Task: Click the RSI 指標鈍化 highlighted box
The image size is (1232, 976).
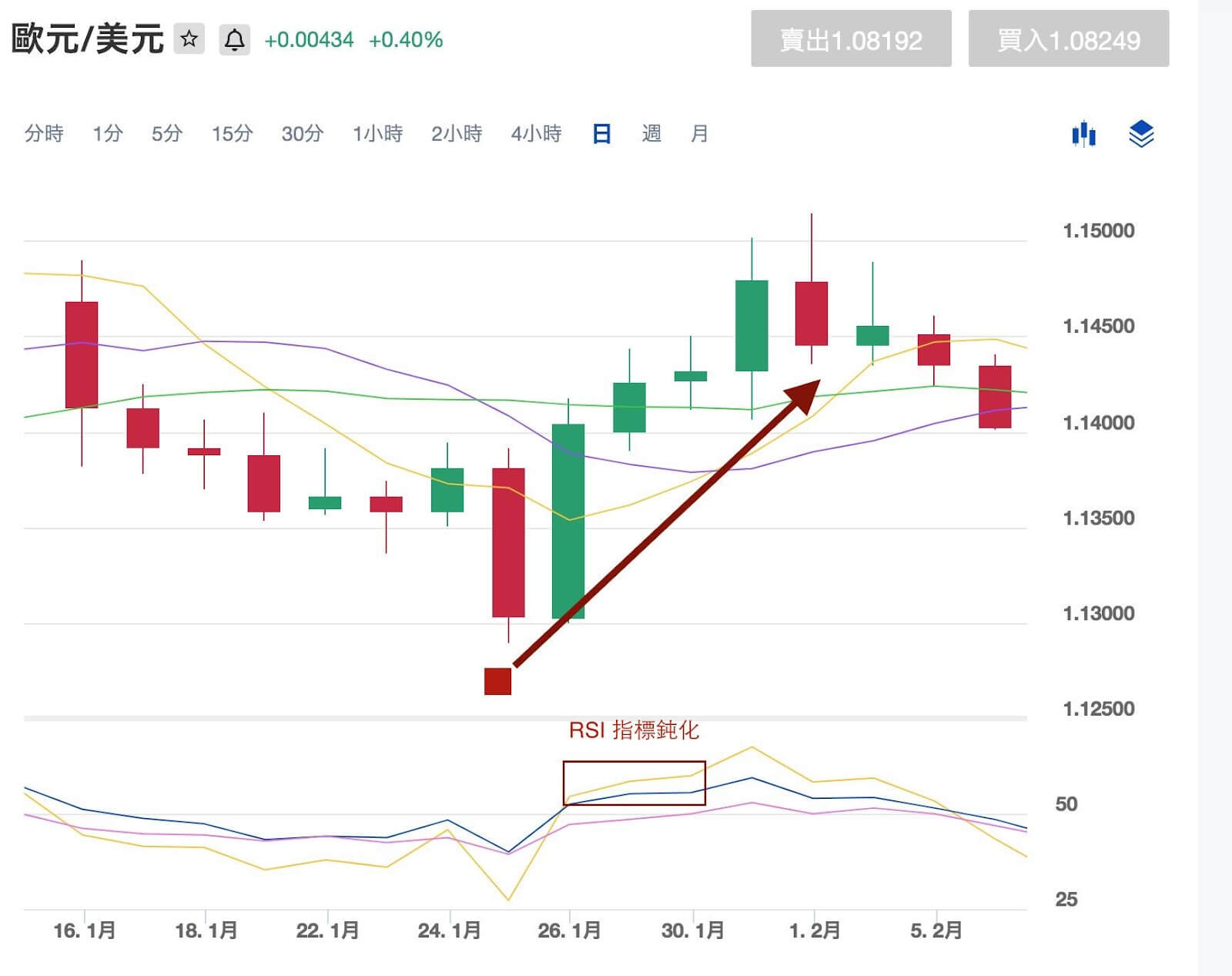Action: tap(634, 783)
